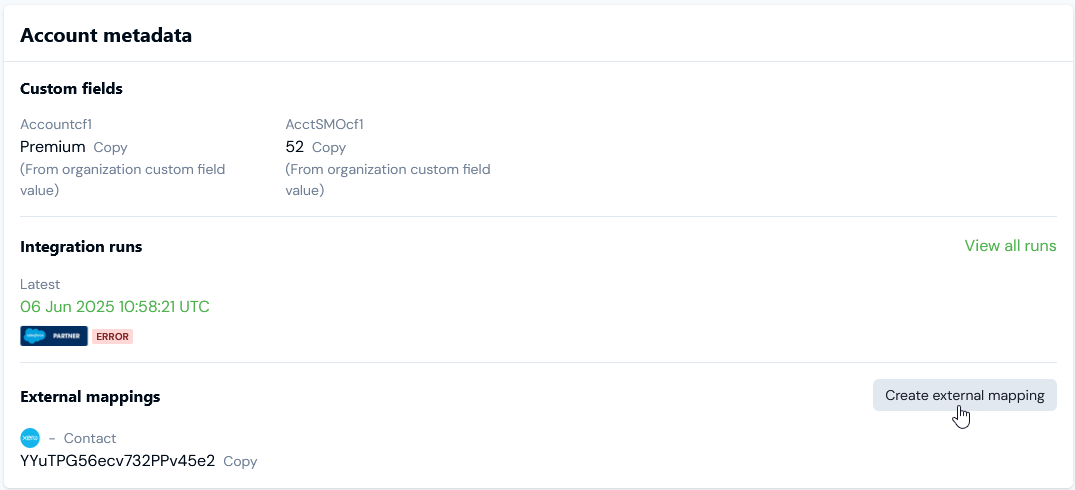Click the Premium field value text
The image size is (1075, 490).
(53, 147)
